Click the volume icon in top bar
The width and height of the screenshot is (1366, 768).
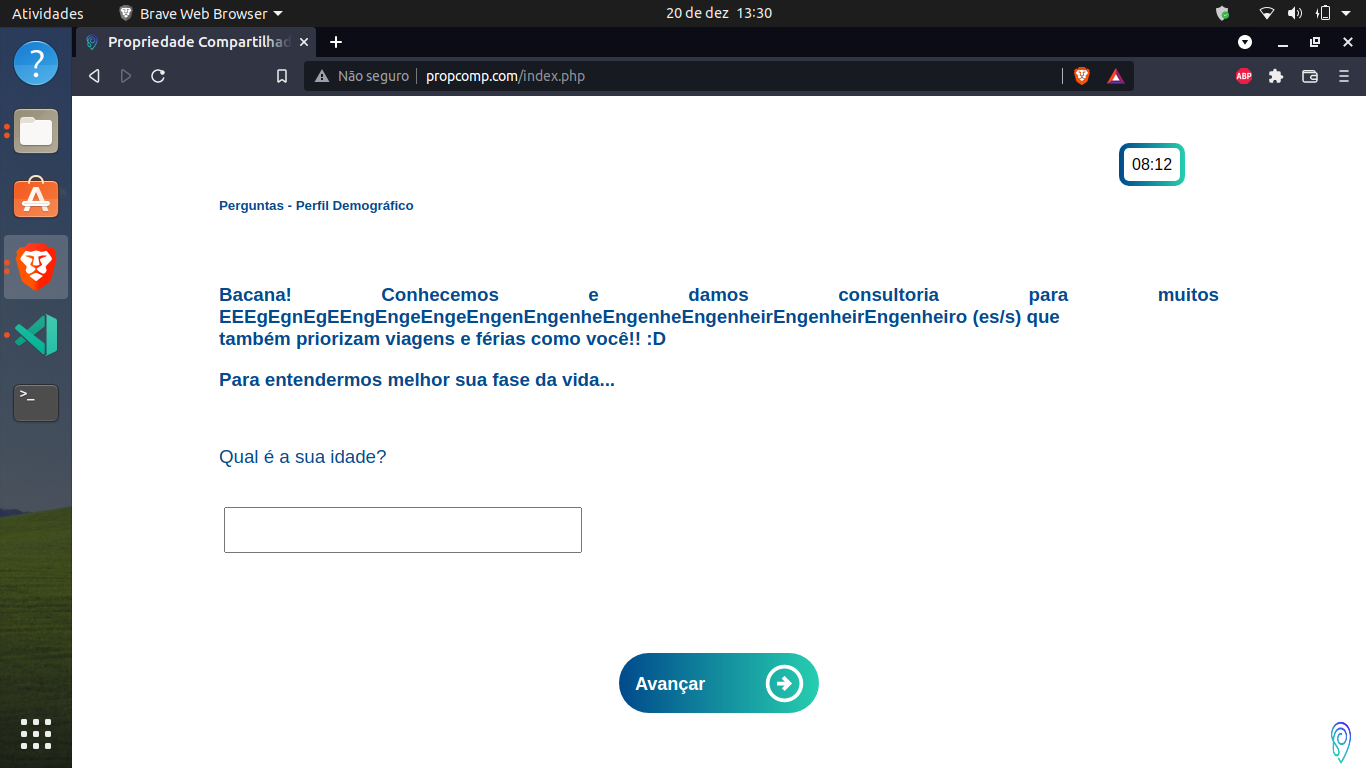click(1294, 13)
